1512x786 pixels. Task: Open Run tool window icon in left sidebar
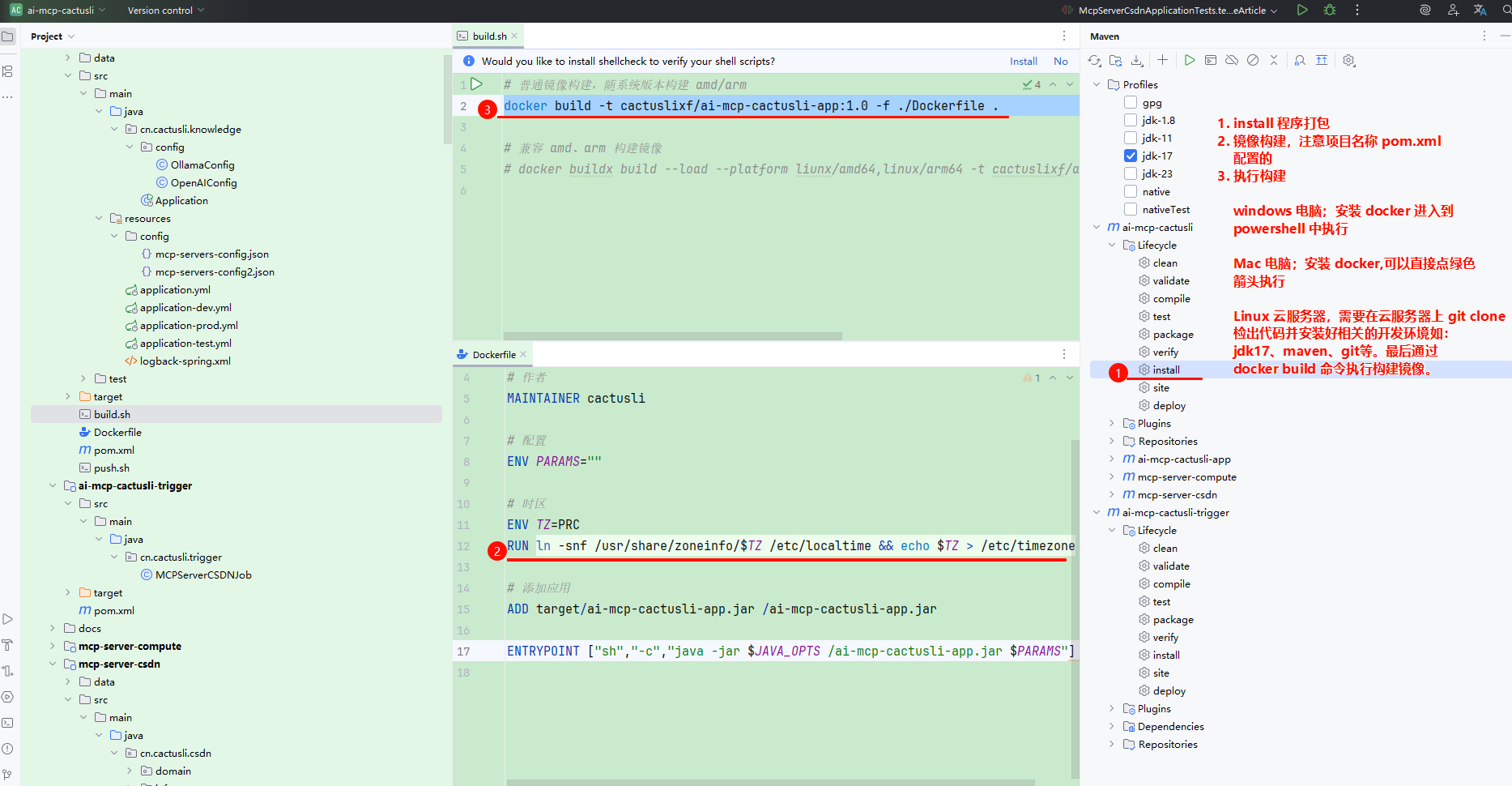pos(8,619)
